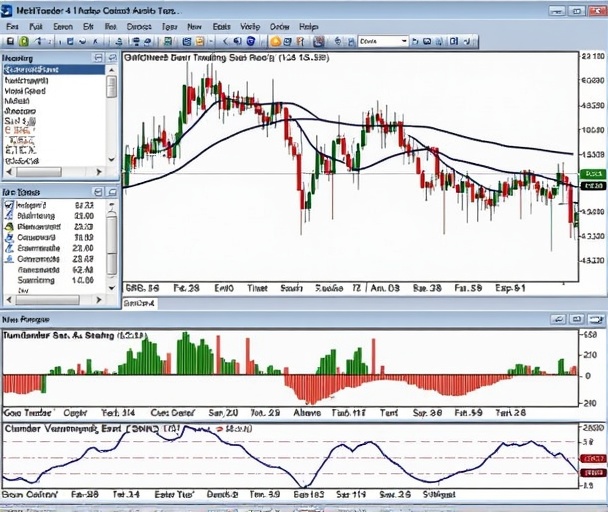The height and width of the screenshot is (512, 608).
Task: Select the chart tab below the price chart
Action: click(x=140, y=302)
